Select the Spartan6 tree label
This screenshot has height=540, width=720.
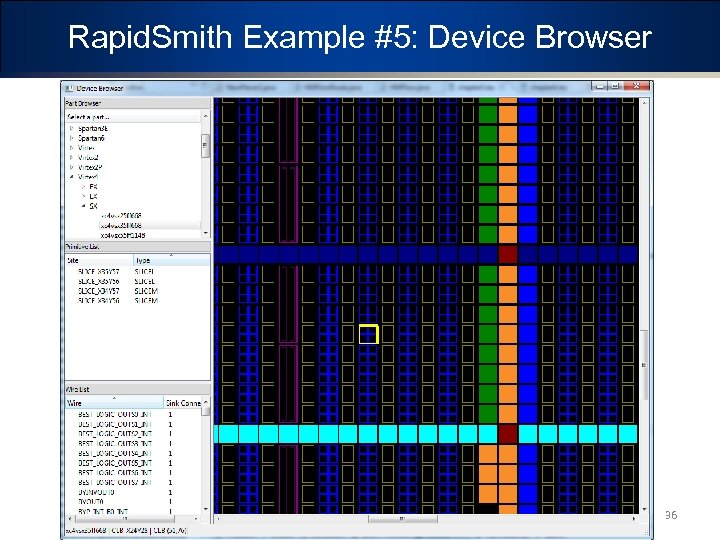pos(91,138)
